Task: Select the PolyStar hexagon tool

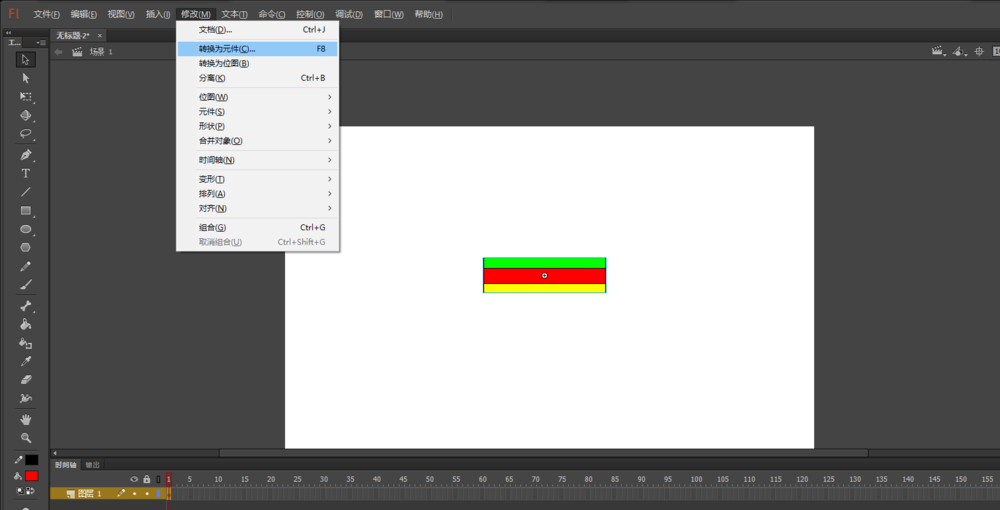Action: click(26, 247)
